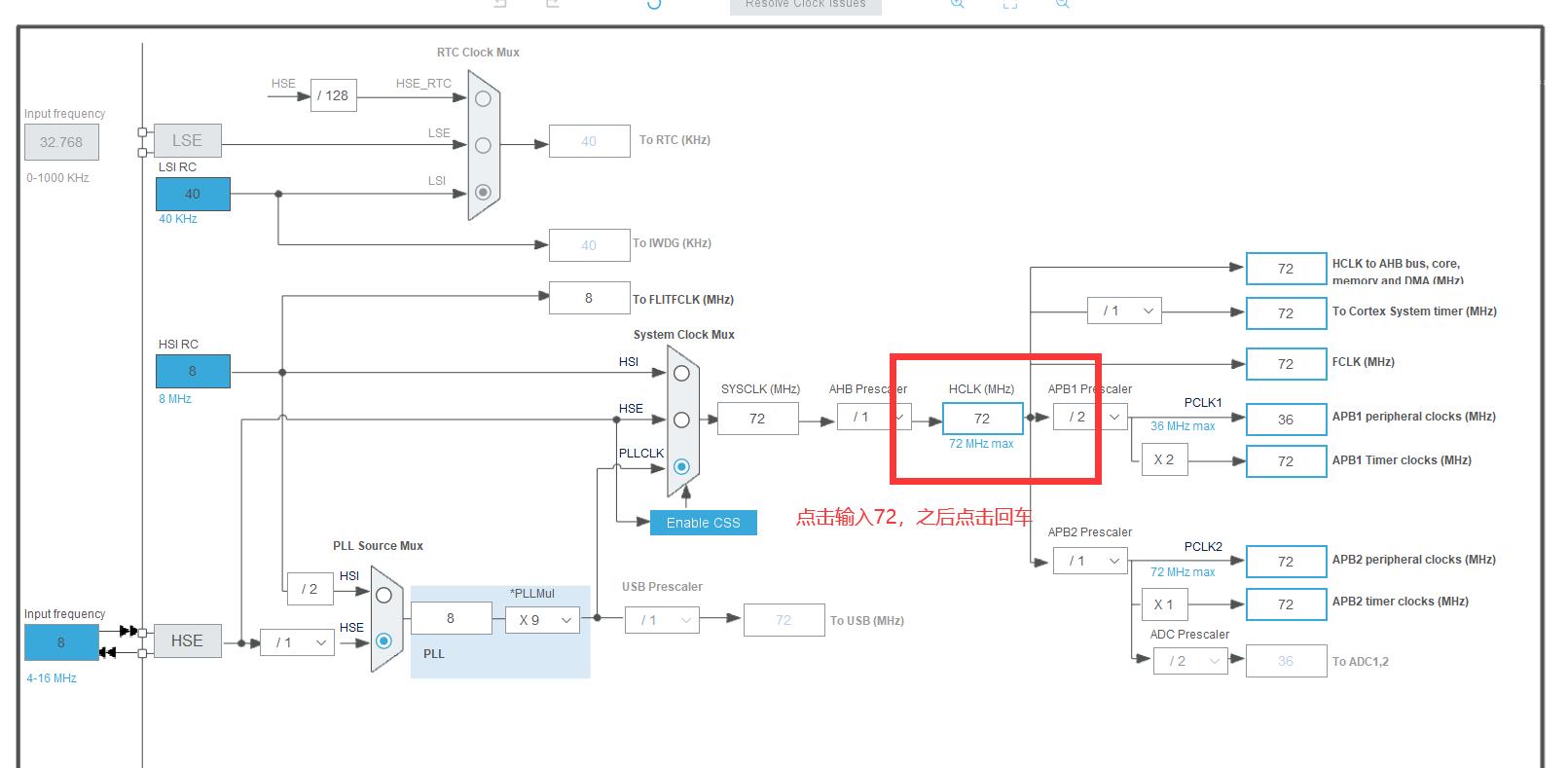This screenshot has height=768, width=1568.
Task: Click the zoom-out magnifier icon
Action: [x=1063, y=4]
